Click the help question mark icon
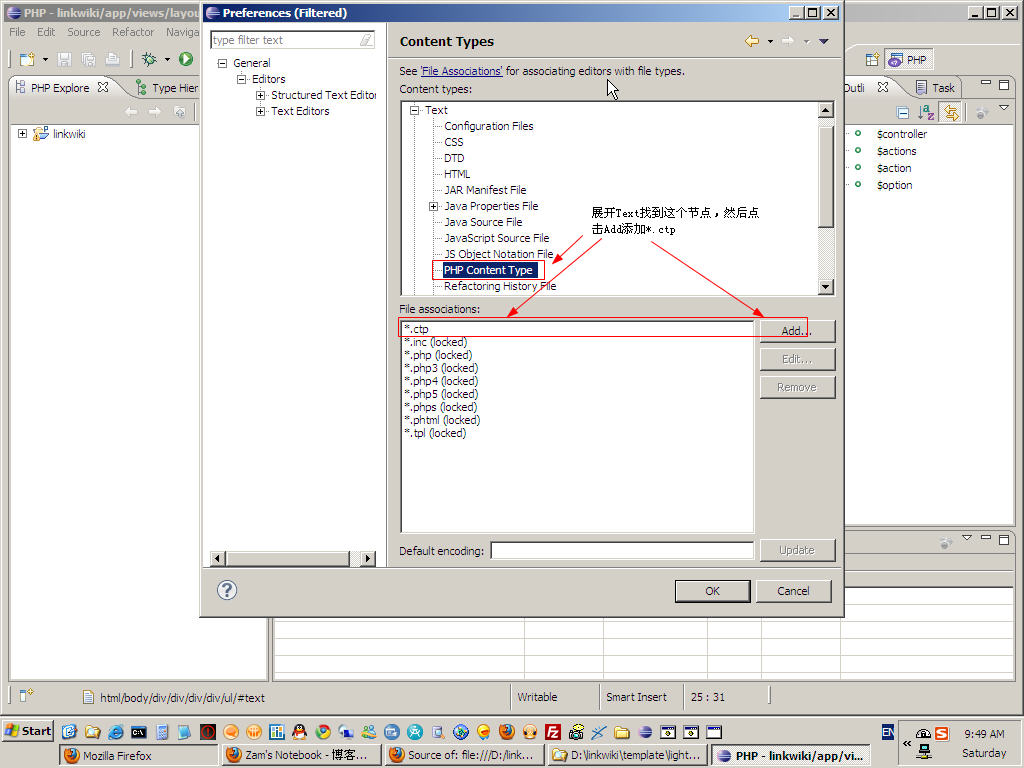This screenshot has height=768, width=1024. click(x=227, y=590)
